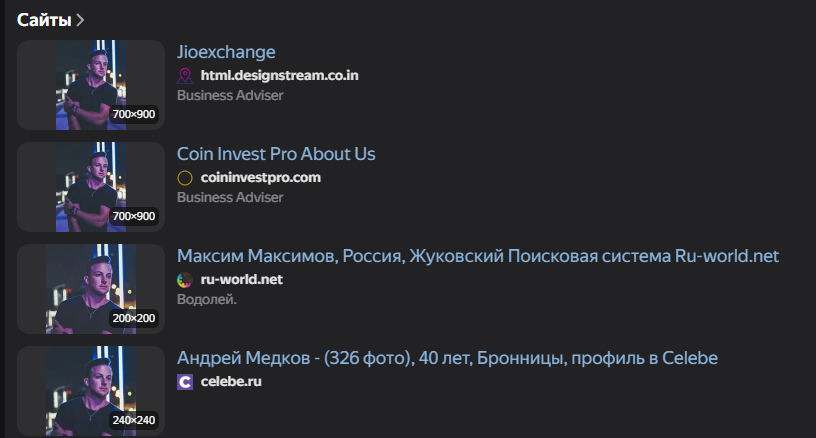Click the 200×200 size badge
Screen dimensions: 816x438
[x=134, y=318]
